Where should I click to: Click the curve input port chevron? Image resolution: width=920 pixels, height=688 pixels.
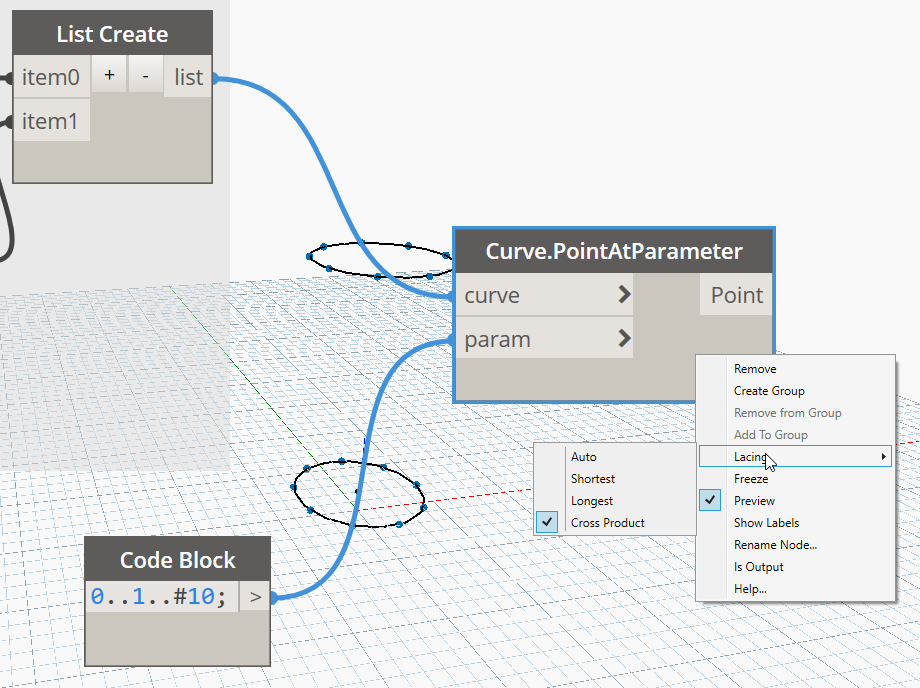tap(624, 295)
